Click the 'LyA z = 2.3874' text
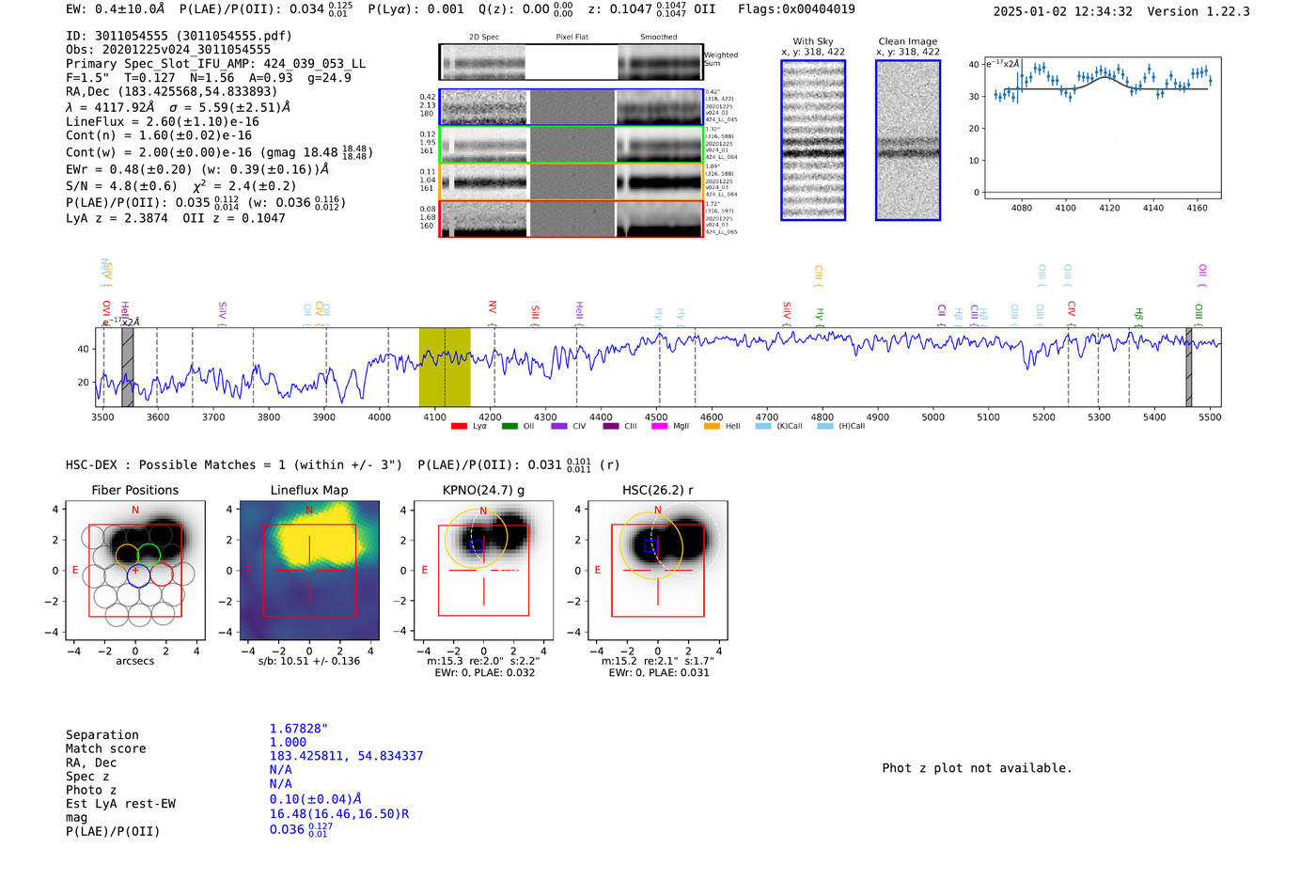The image size is (1316, 896). [x=117, y=218]
